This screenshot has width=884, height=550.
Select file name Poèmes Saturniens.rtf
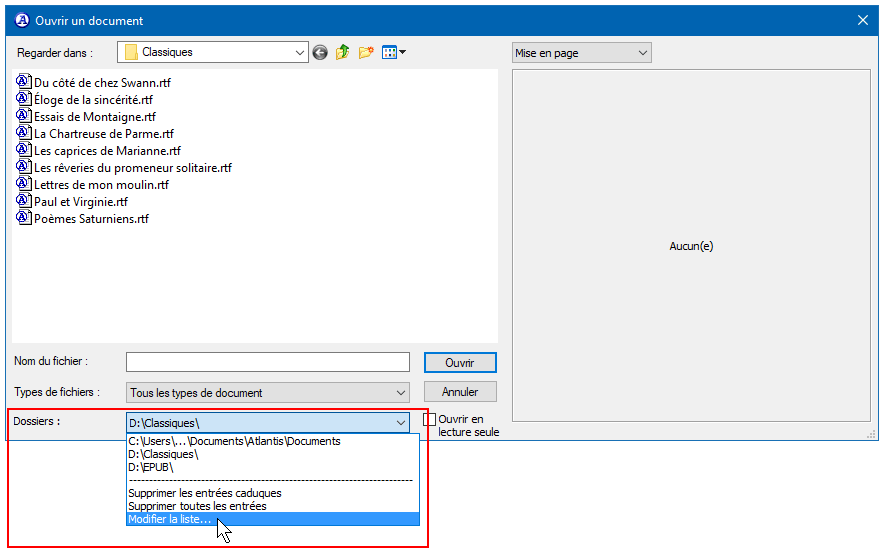pos(91,218)
